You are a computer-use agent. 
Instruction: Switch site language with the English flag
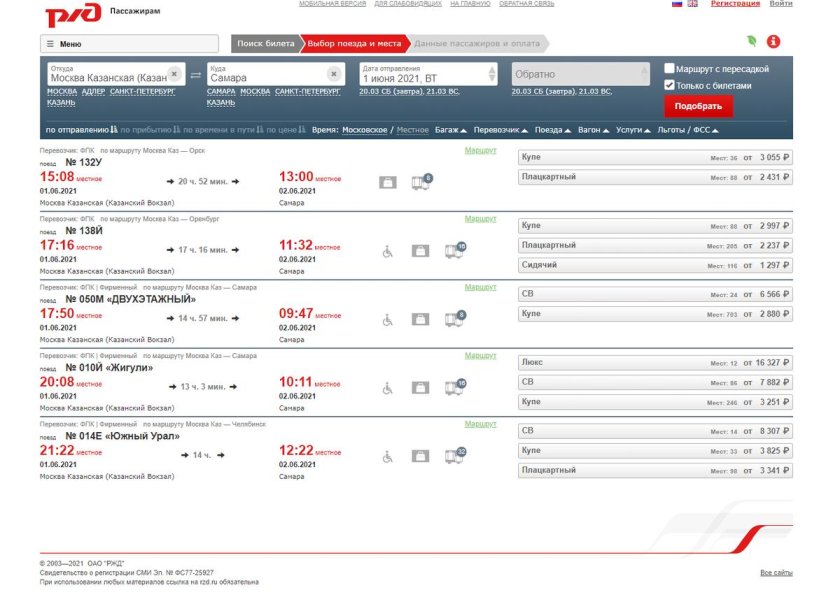coord(692,4)
